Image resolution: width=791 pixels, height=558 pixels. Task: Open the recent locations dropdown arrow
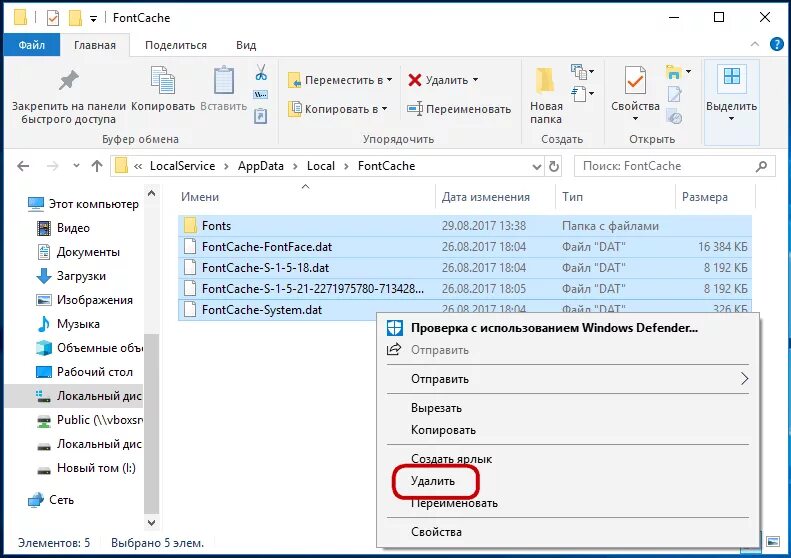coord(76,165)
